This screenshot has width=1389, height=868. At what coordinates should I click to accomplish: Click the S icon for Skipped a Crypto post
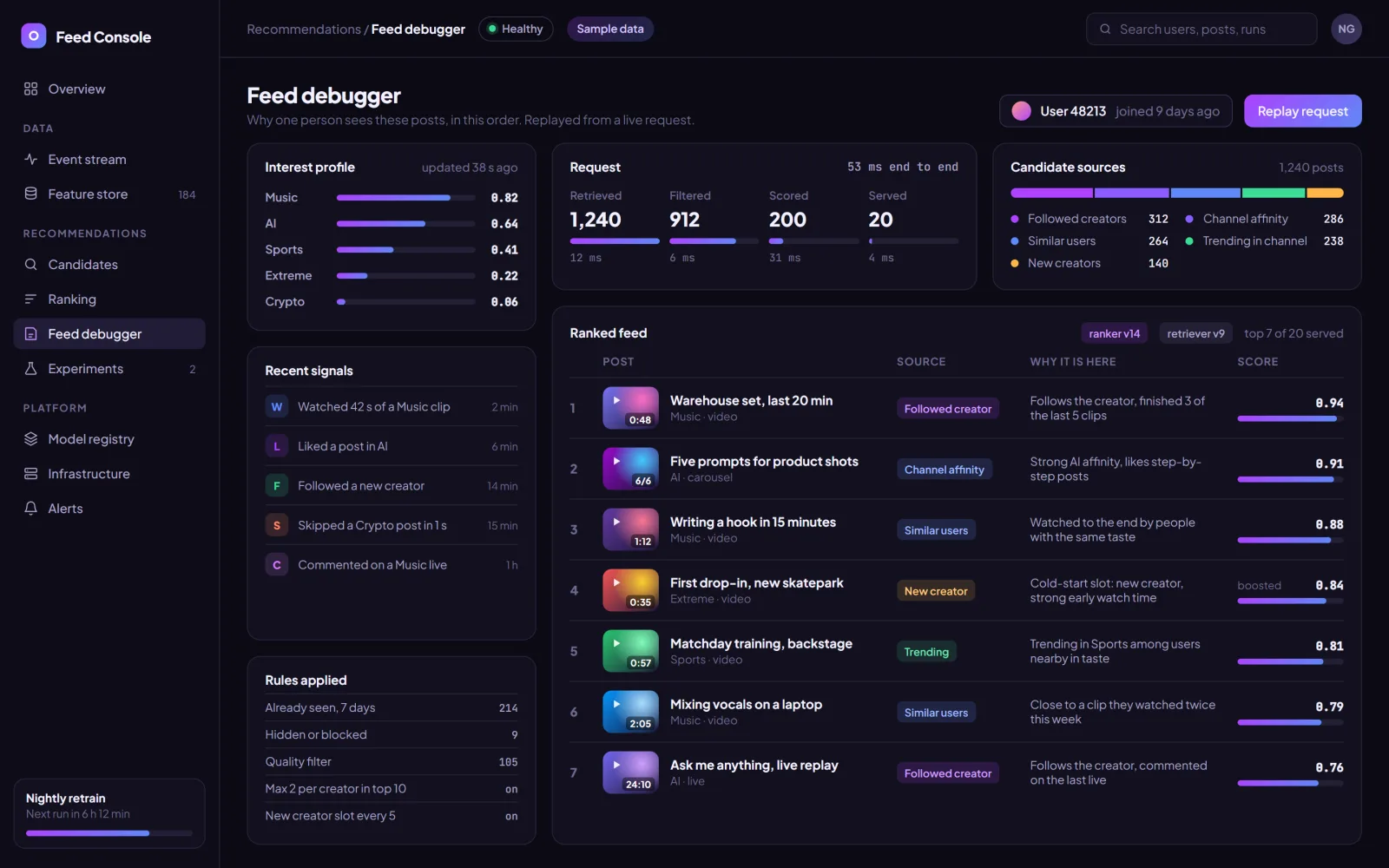click(x=277, y=525)
